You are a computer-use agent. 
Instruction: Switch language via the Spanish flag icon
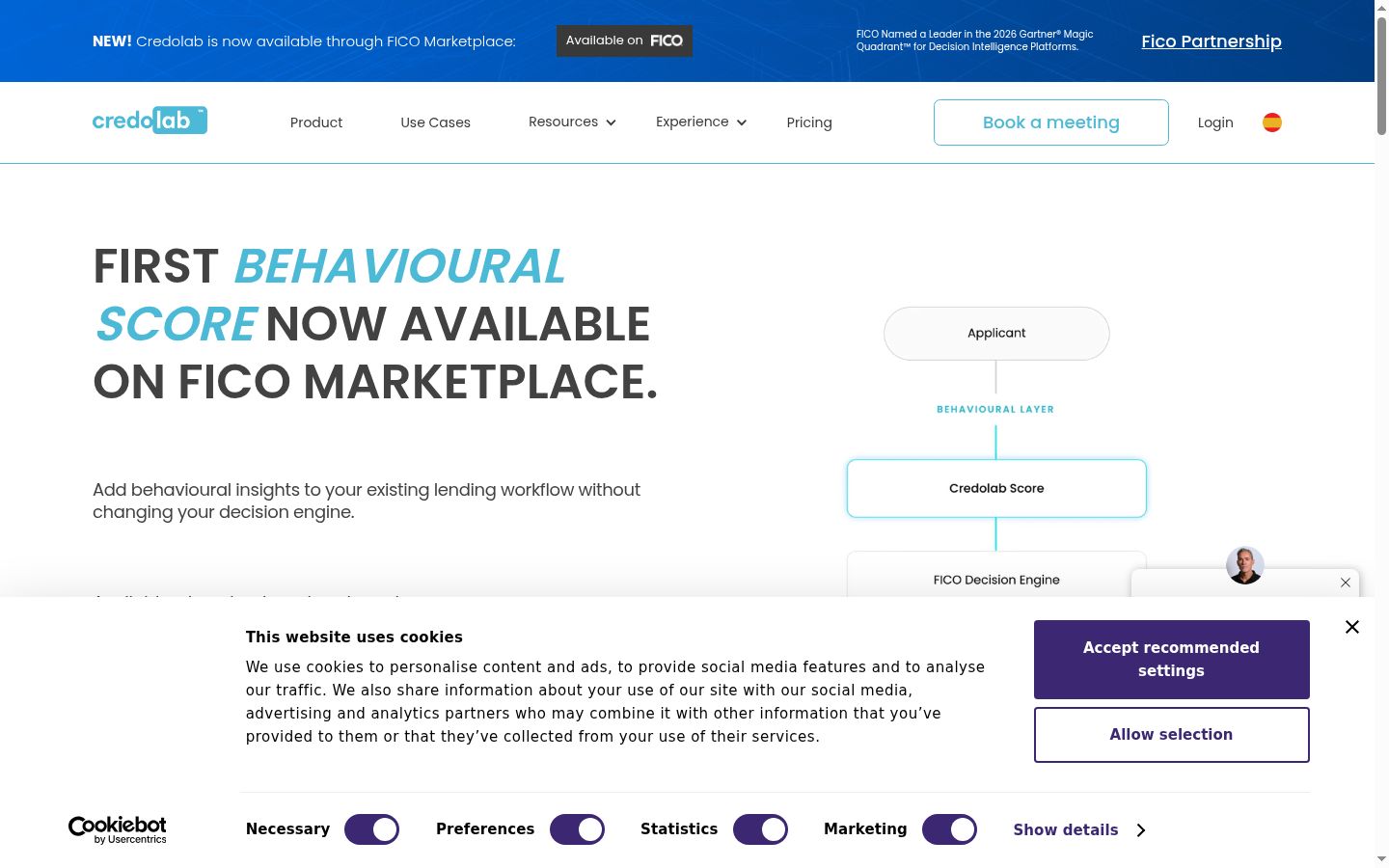(x=1272, y=122)
